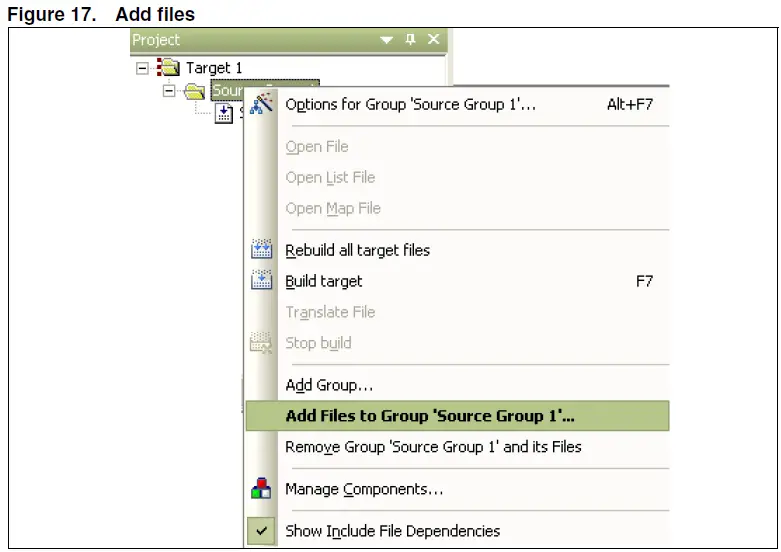Toggle Show Include File Dependencies checkmark
Viewport: 781px width, 552px height.
261,531
